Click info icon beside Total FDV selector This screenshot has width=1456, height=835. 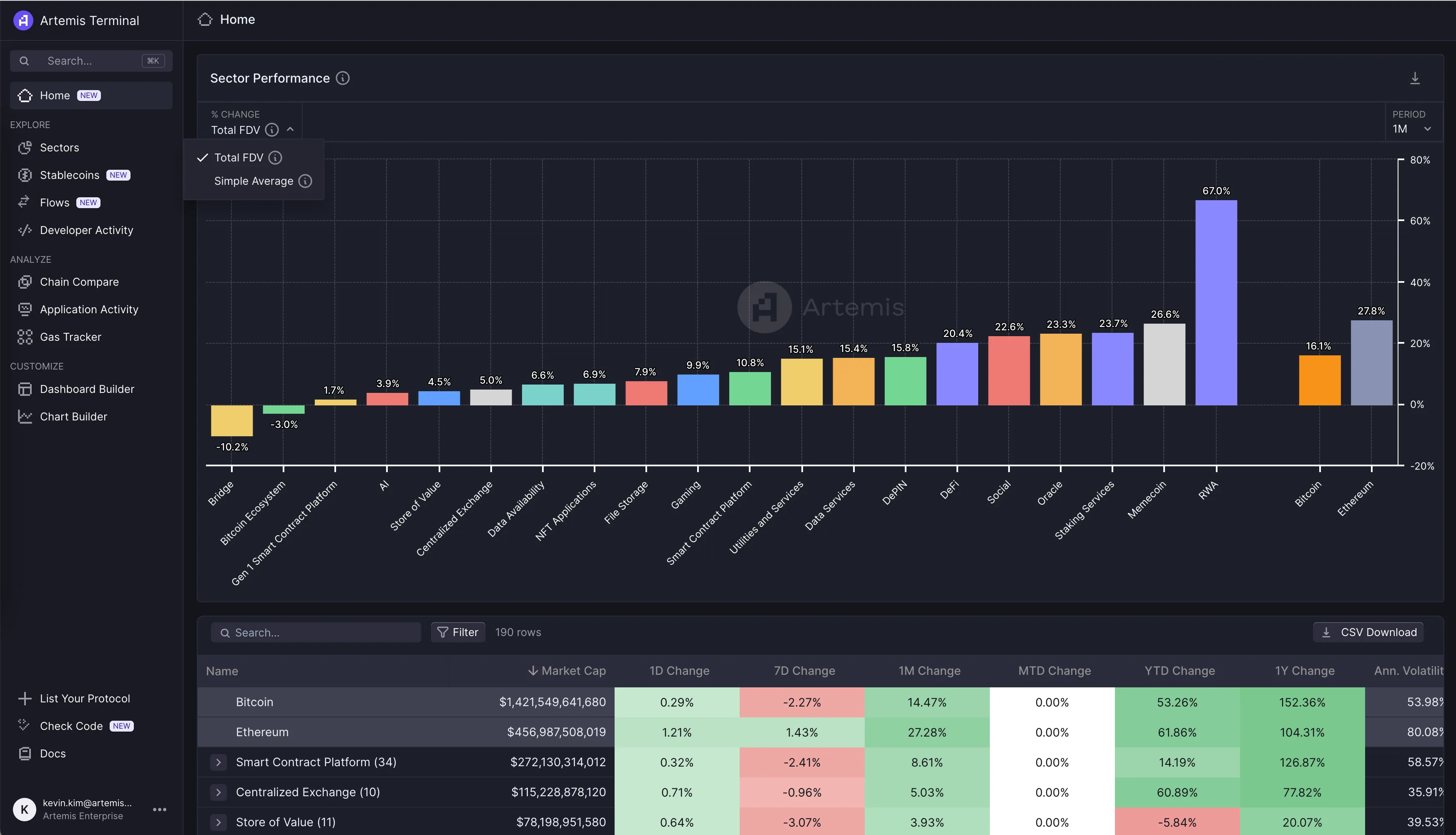pyautogui.click(x=272, y=130)
